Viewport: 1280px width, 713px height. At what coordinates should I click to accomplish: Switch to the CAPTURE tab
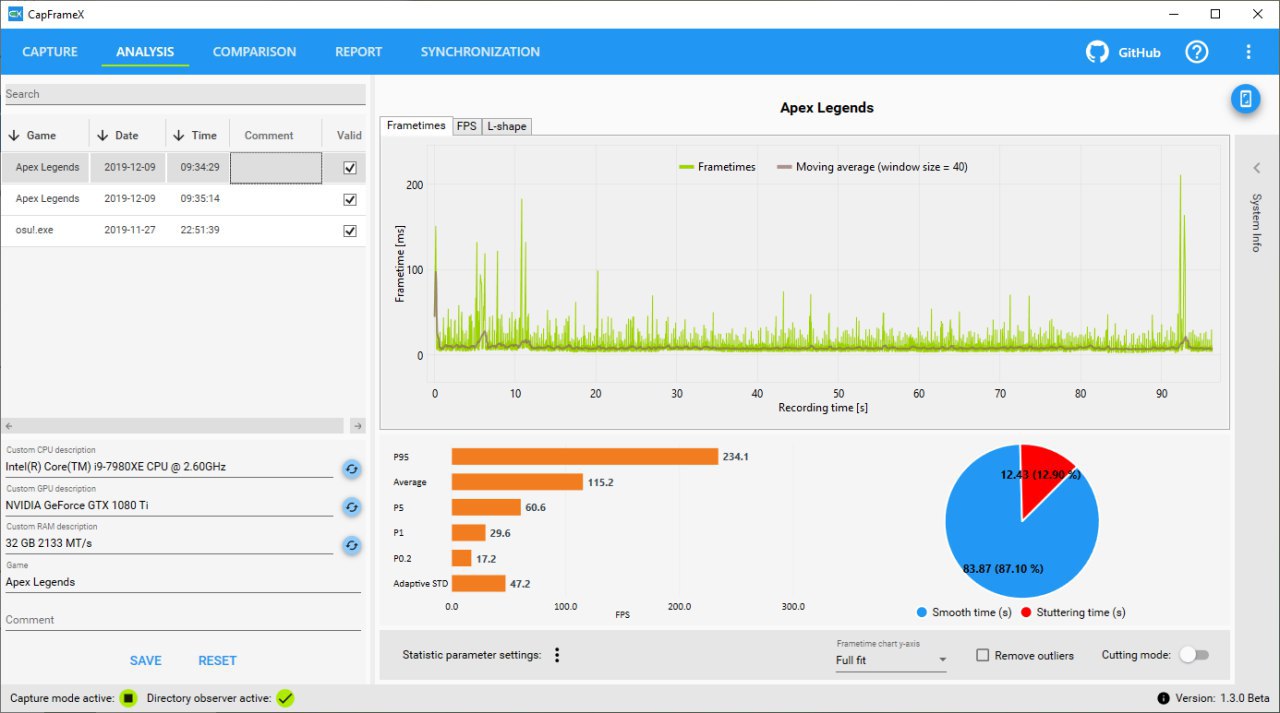[x=50, y=52]
